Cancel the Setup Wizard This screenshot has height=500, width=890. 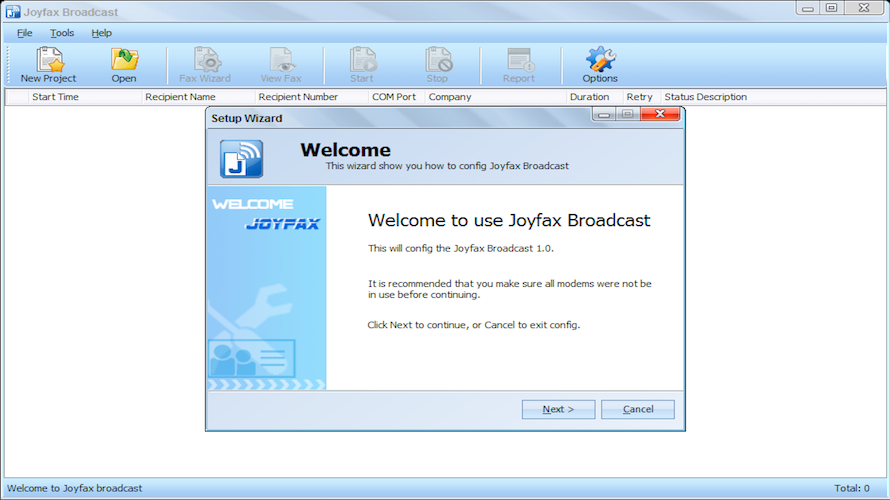point(638,409)
